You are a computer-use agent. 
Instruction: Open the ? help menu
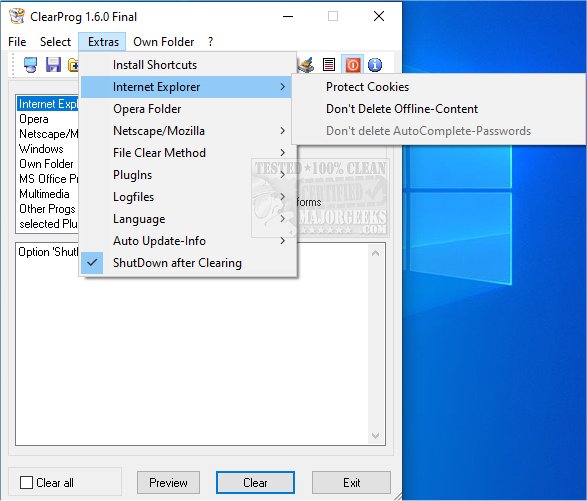tap(211, 42)
